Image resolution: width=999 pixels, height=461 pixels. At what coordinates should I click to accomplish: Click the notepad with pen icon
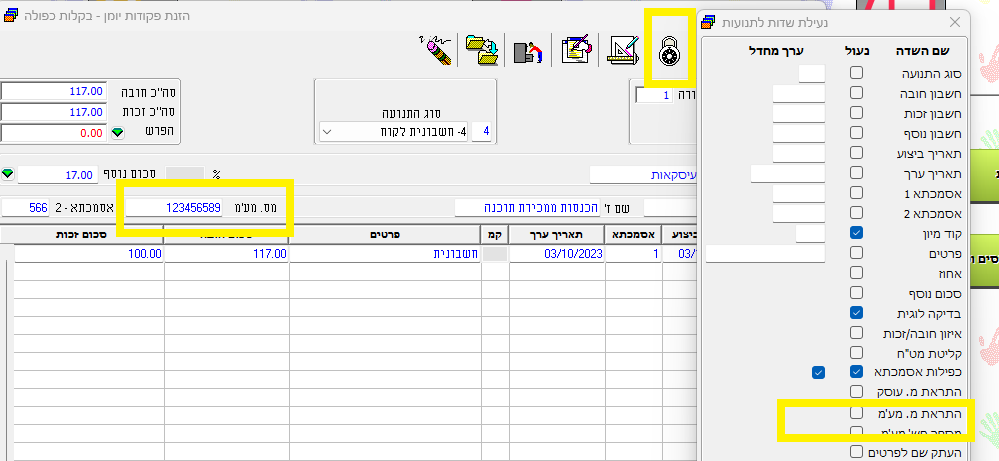(576, 49)
